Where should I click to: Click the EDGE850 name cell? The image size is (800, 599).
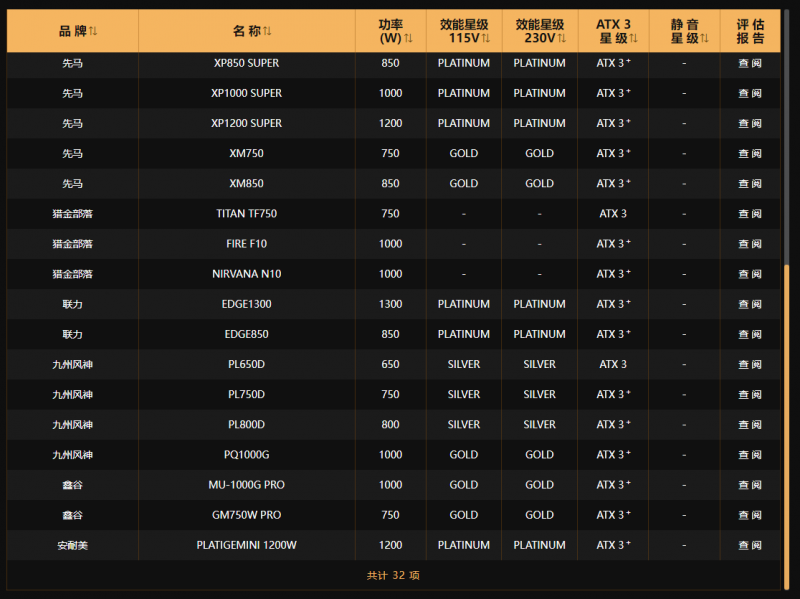(x=246, y=334)
